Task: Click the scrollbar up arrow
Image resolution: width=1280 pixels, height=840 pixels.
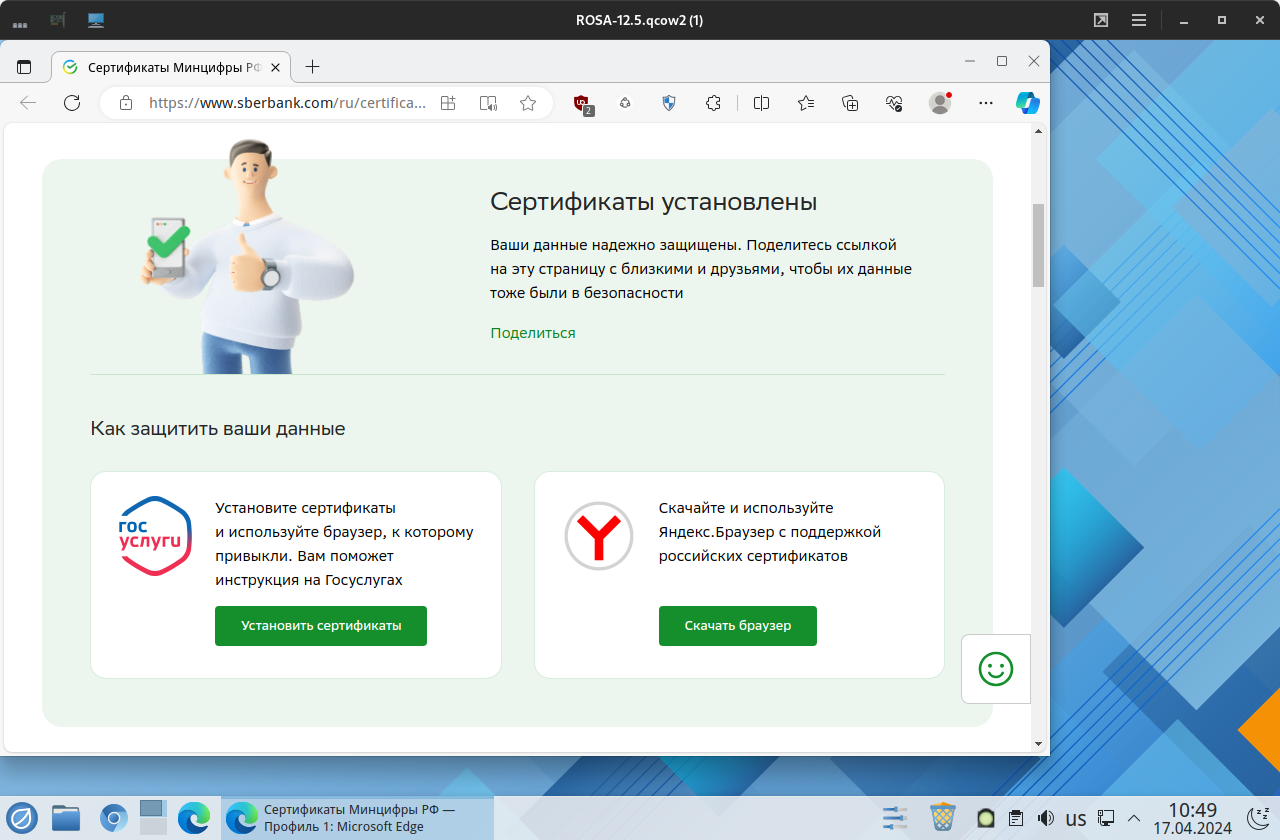Action: [x=1038, y=131]
